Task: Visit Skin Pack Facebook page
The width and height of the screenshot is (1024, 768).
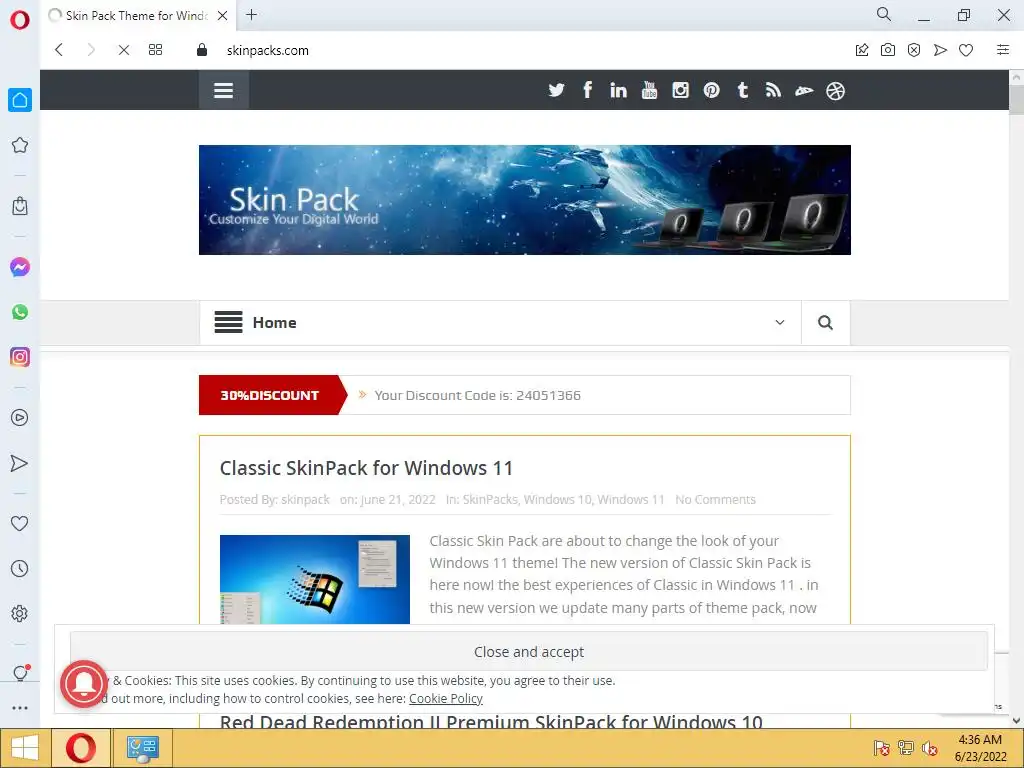Action: coord(588,90)
